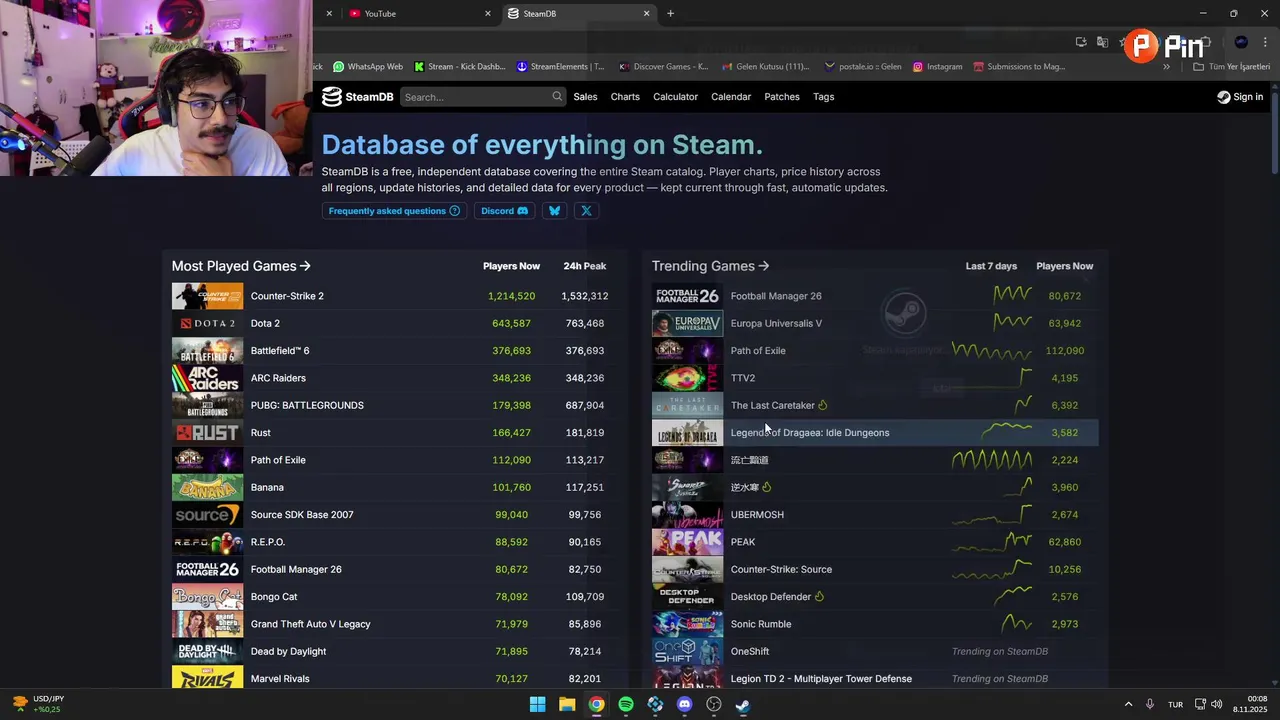Open the ARC Raiders game thumbnail
Screen dimensions: 1280x720
pyautogui.click(x=207, y=378)
